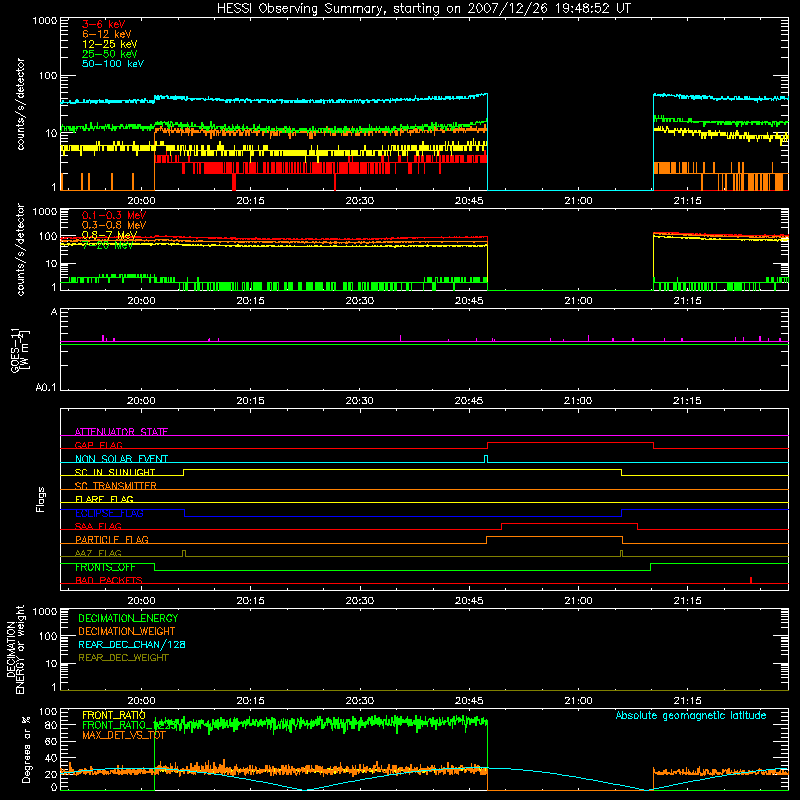
Task: Select the SC_TRANSMITTER flag label
Action: pyautogui.click(x=115, y=486)
